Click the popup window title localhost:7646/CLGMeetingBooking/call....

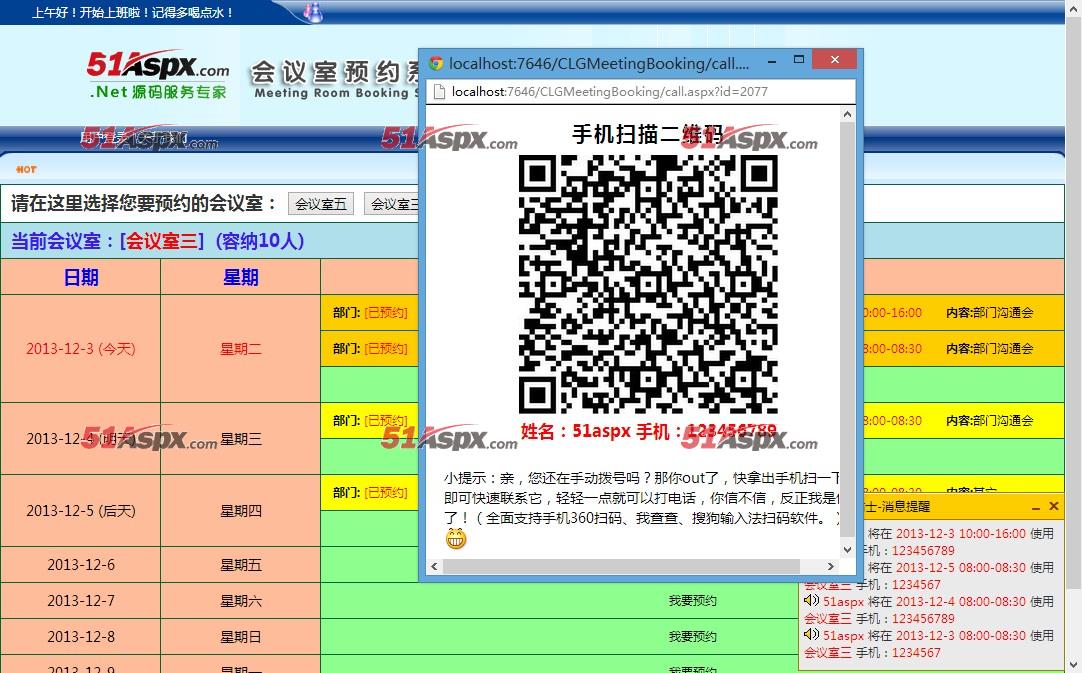tap(598, 64)
